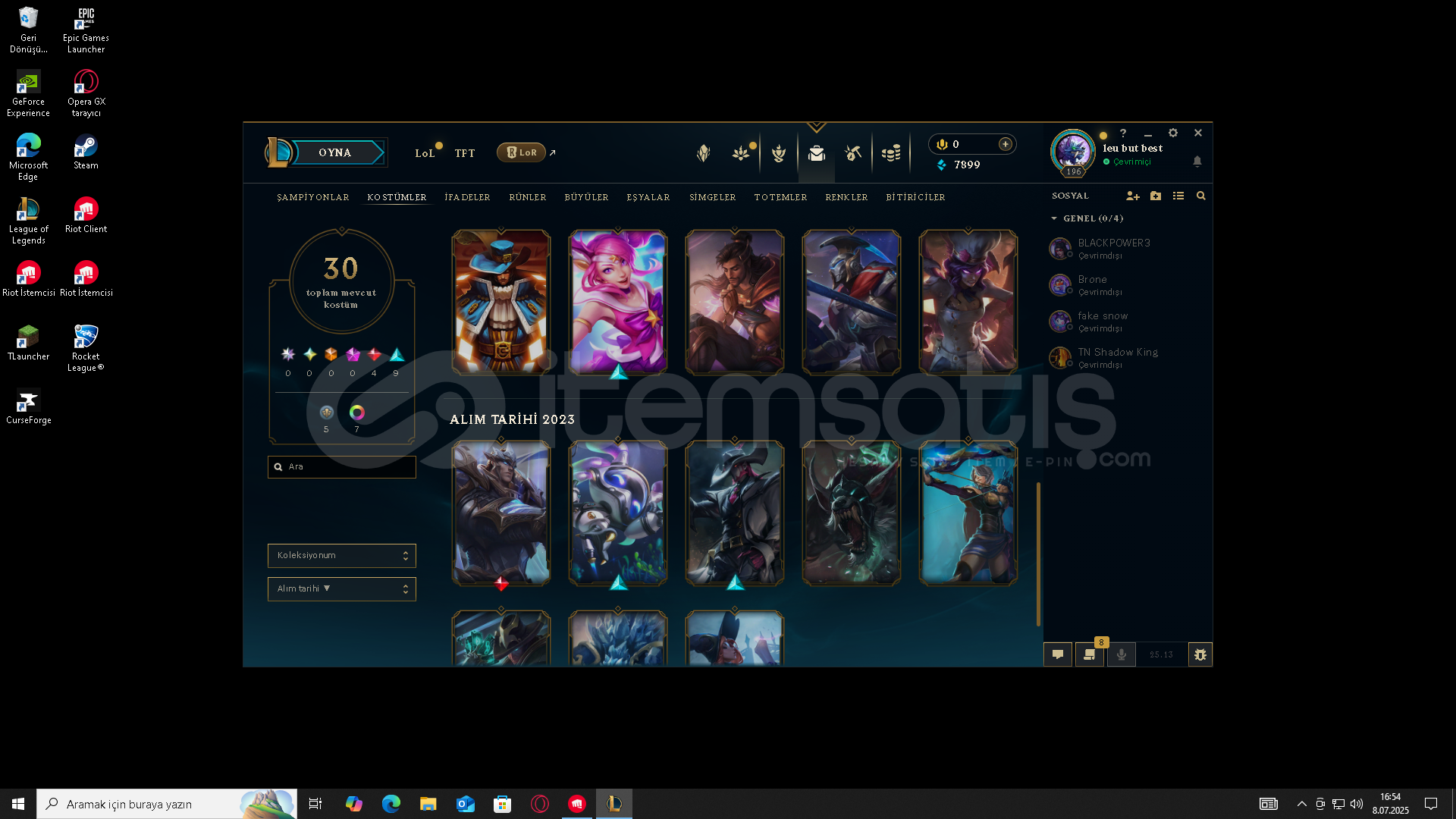Open the Store coins icon in top nav
1456x819 pixels.
click(891, 153)
